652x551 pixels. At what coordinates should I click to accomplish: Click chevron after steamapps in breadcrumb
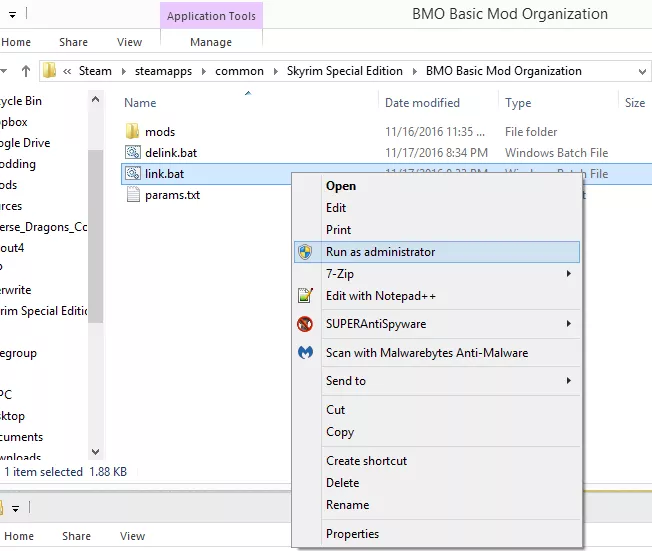[204, 72]
